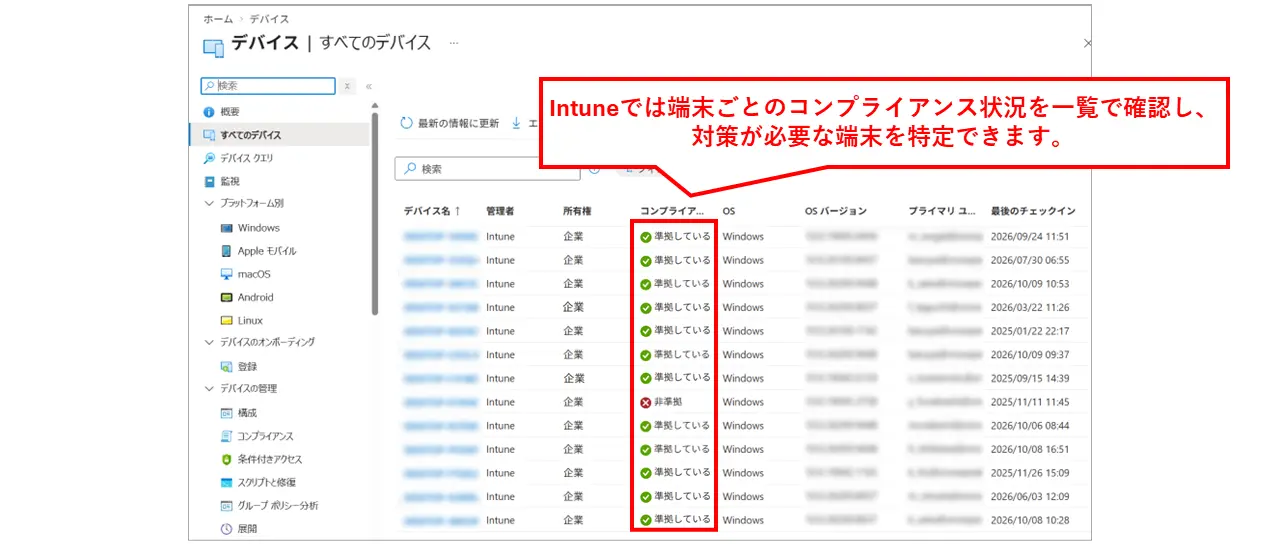1280x544 pixels.
Task: Focus the sidebar 検索 search box
Action: point(268,87)
